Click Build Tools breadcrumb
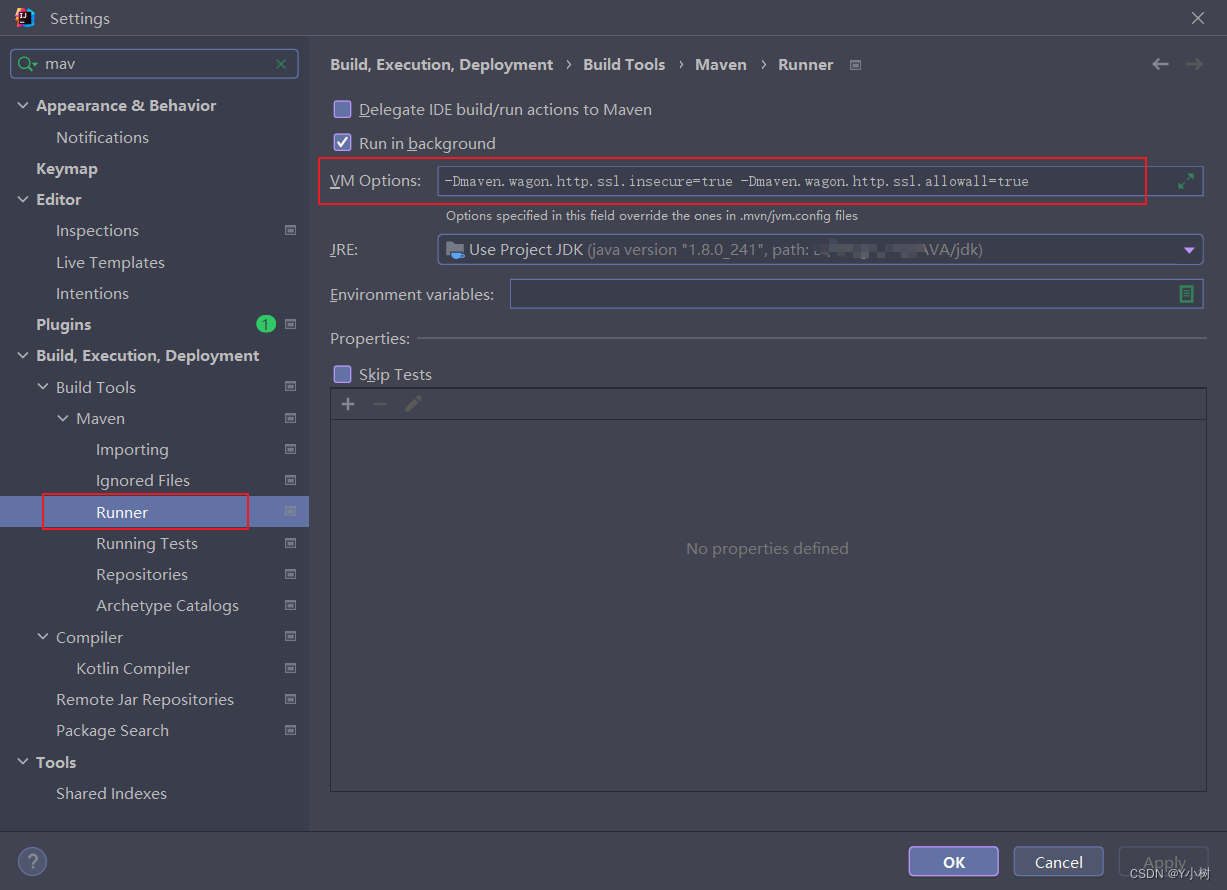The width and height of the screenshot is (1227, 890). 624,64
